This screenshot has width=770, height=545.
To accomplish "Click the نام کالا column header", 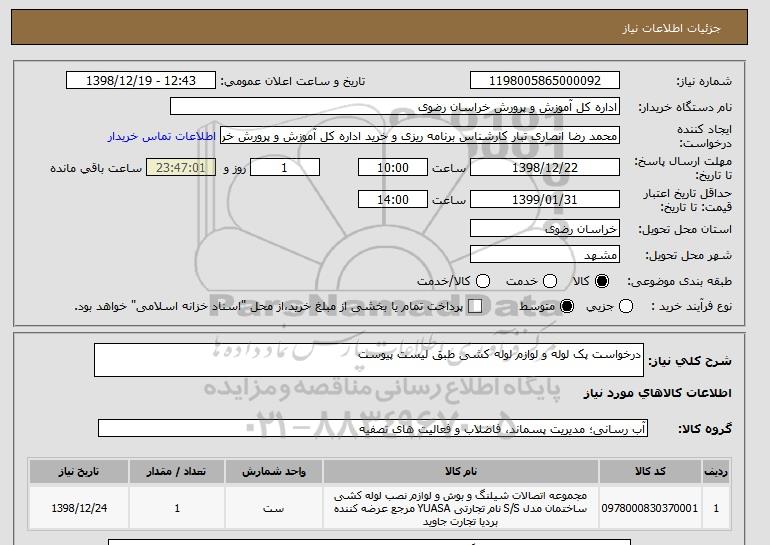I will [461, 471].
